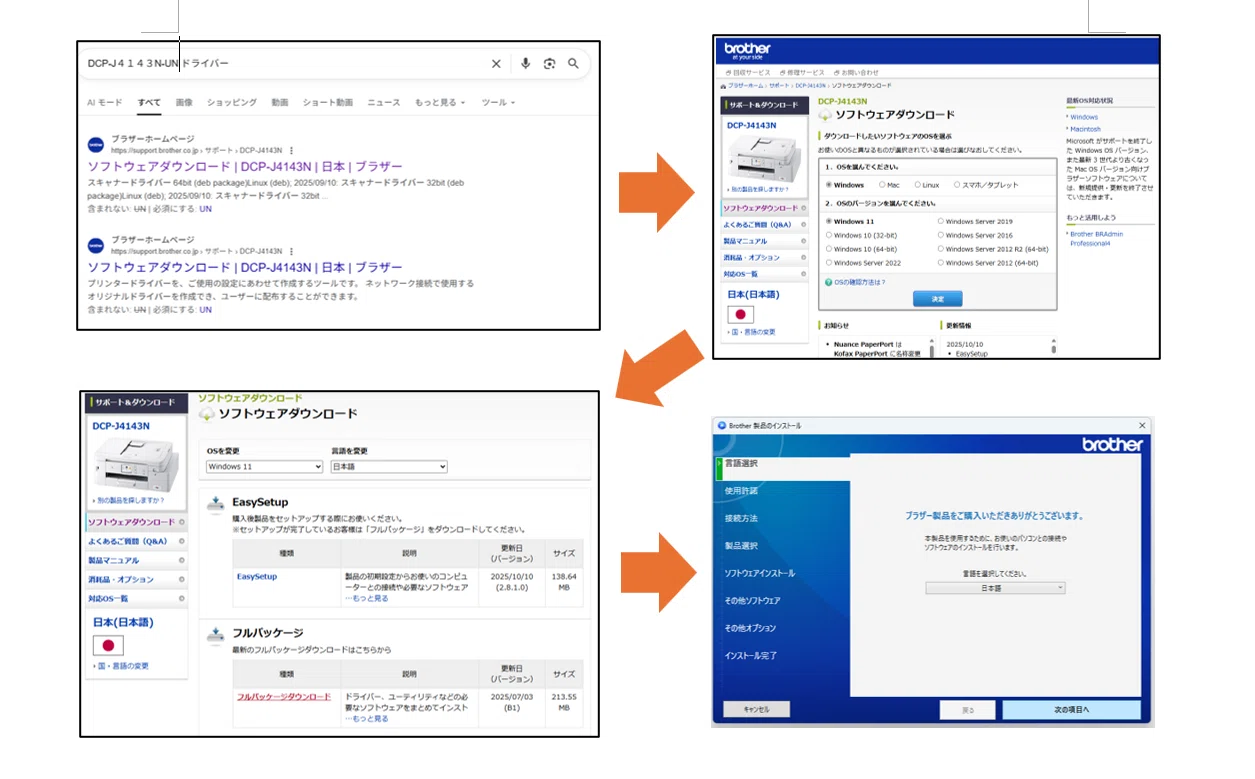Image resolution: width=1255 pixels, height=779 pixels.
Task: Click the cloud download icon on the download list page
Action: 207,414
